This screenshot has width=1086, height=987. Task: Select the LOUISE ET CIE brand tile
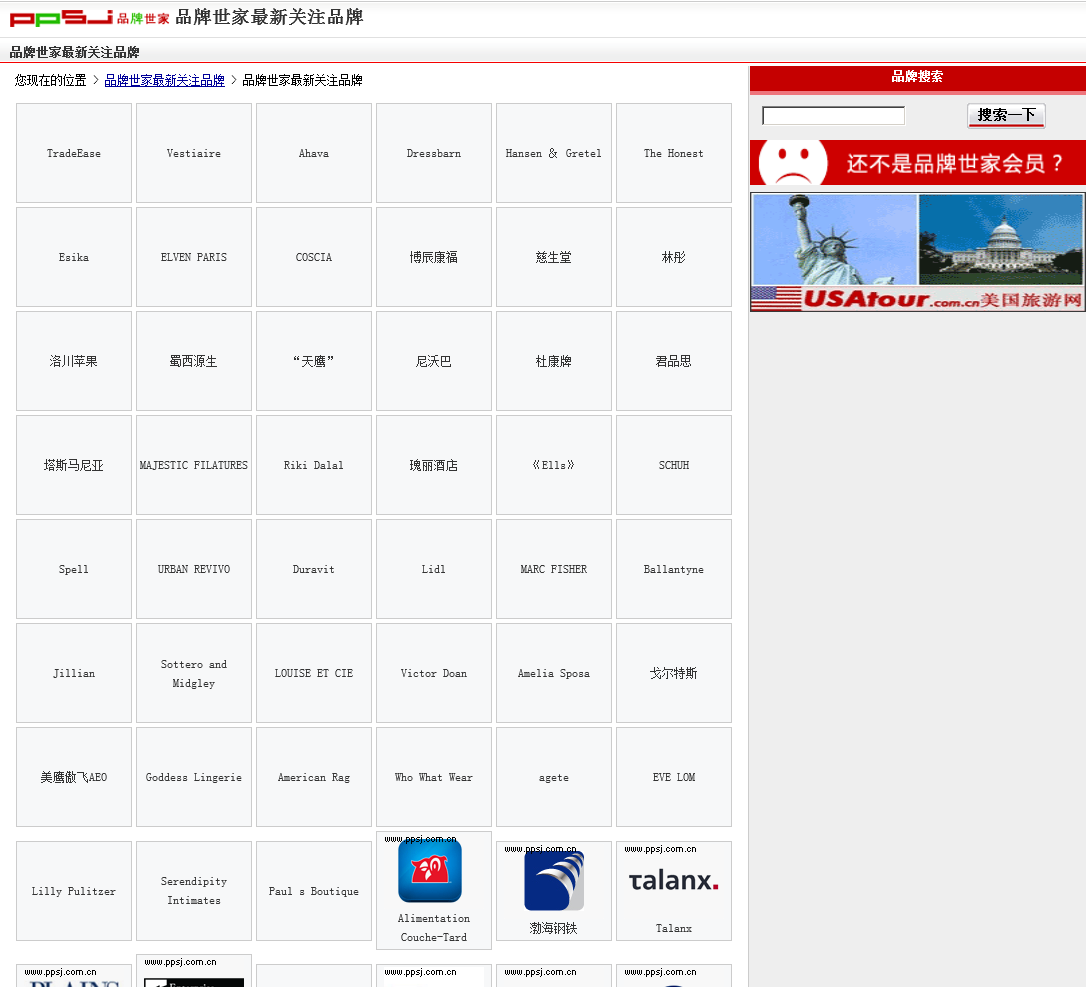tap(314, 673)
